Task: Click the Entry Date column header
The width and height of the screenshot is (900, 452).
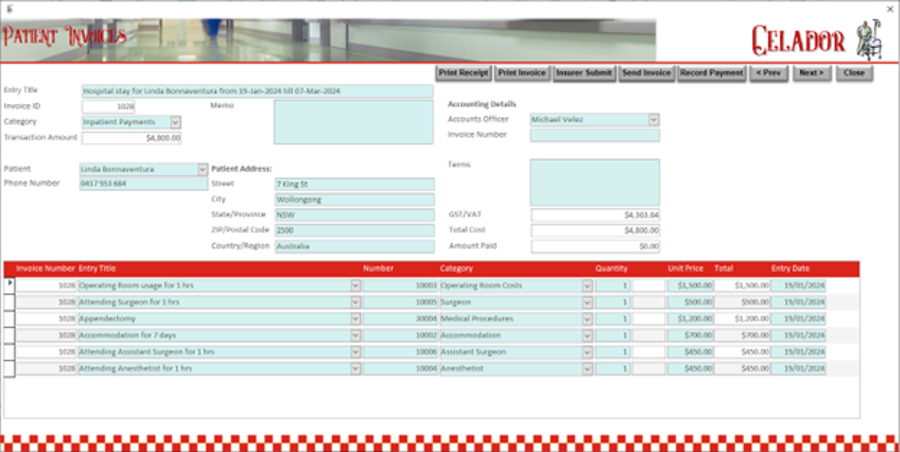Action: [x=790, y=269]
